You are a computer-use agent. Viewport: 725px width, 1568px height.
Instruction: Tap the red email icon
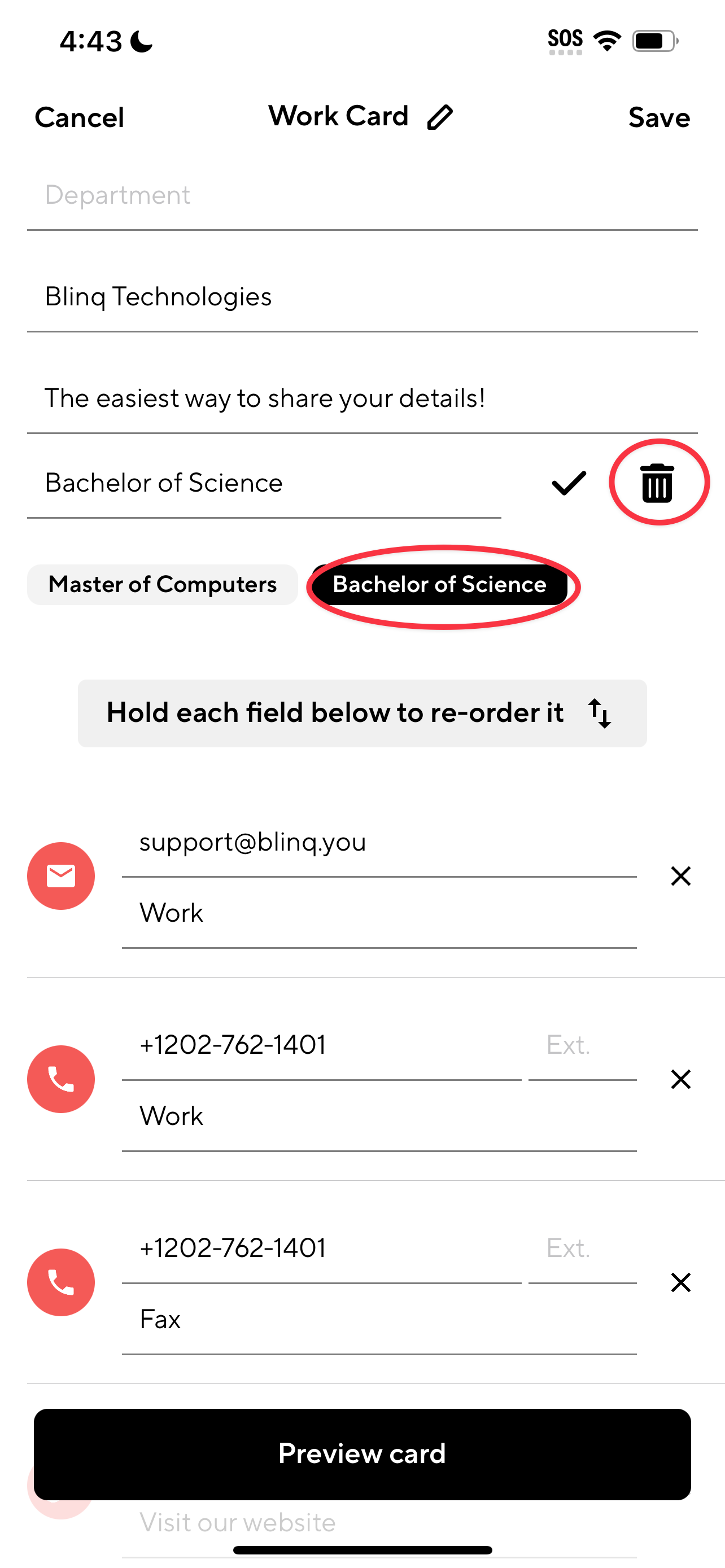click(61, 876)
